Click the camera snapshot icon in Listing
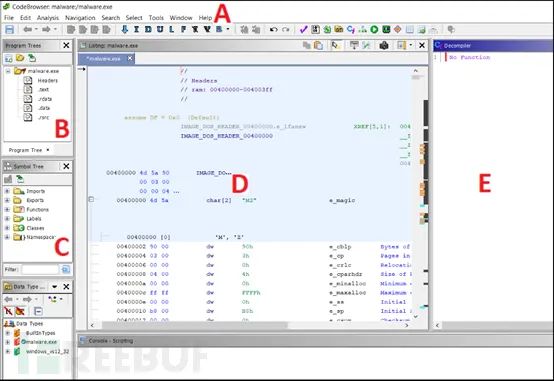Viewport: 554px width, 381px height. [x=384, y=45]
